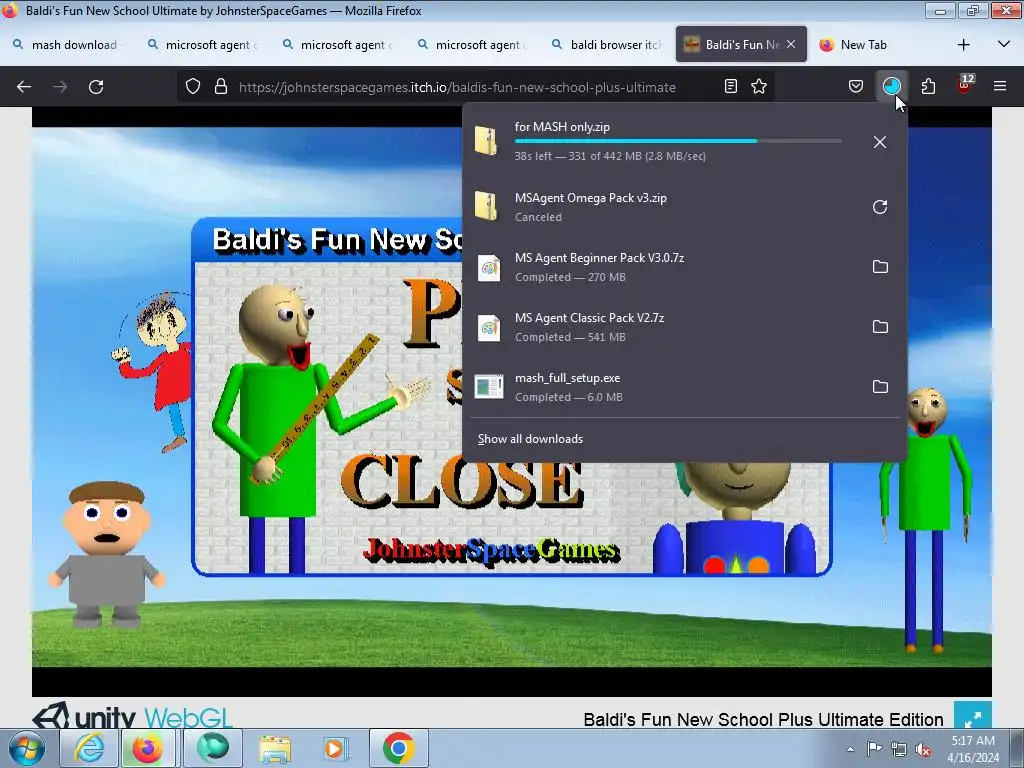Close the downloads panel via toolbar icon
Viewport: 1024px width, 768px height.
(x=891, y=86)
